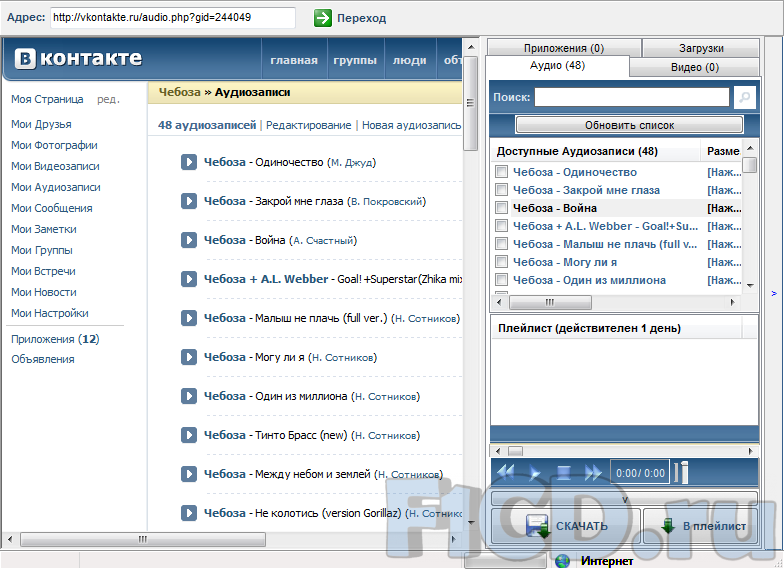Switch to the Приложения (0) tab

(564, 48)
